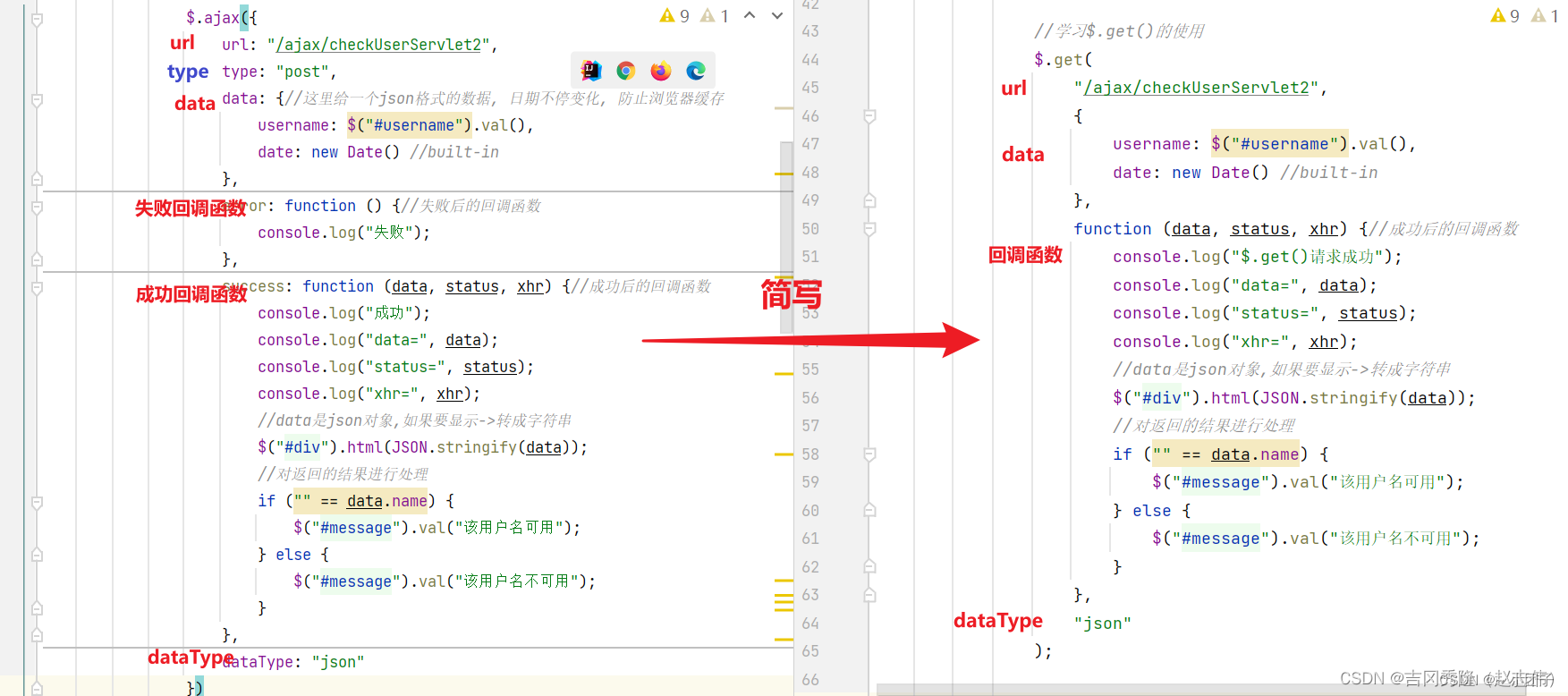Click '"json"' string in right editor

pyautogui.click(x=1103, y=624)
